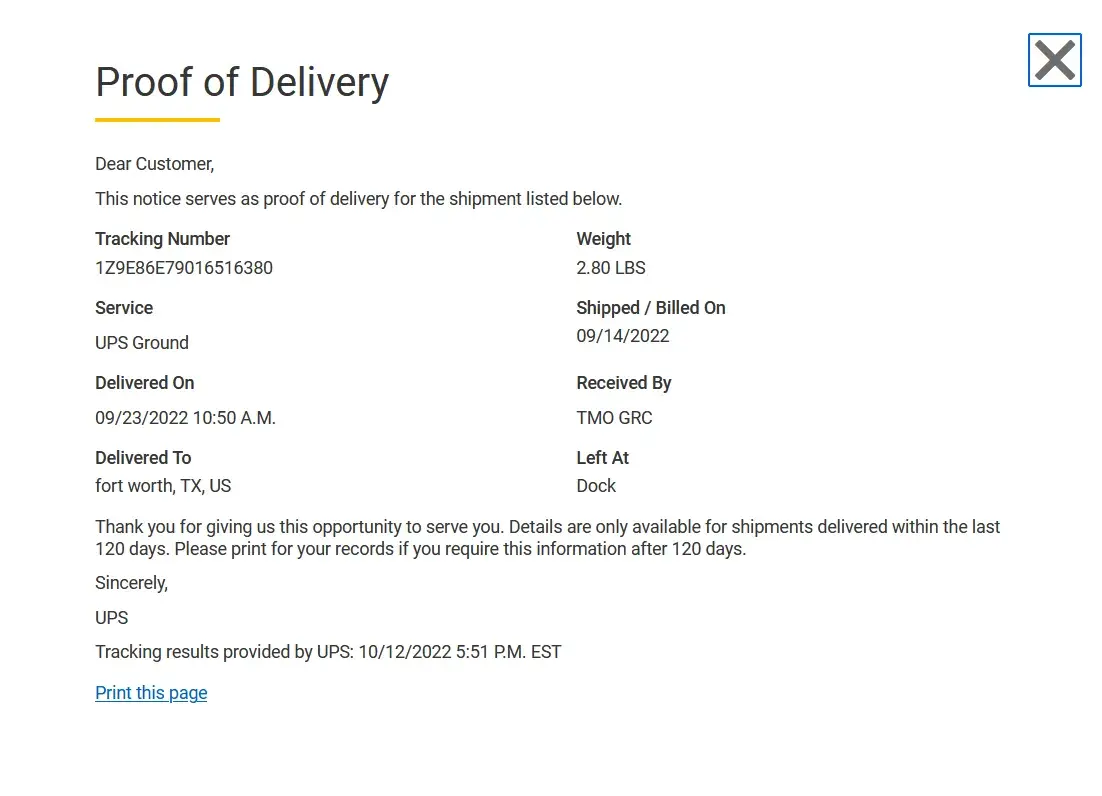The height and width of the screenshot is (796, 1102).
Task: Click the Dock location value
Action: (x=596, y=486)
